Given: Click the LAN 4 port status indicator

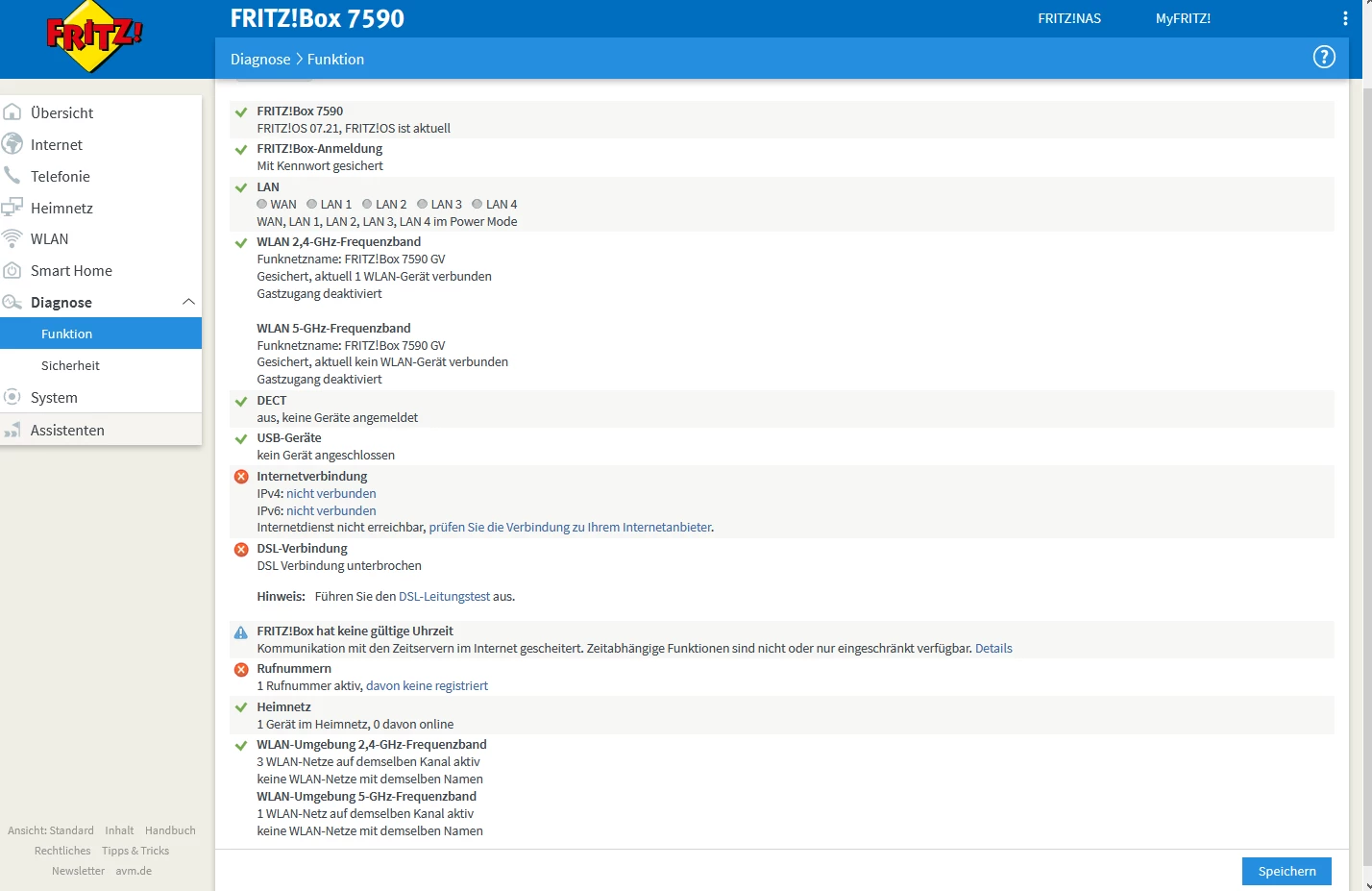Looking at the screenshot, I should [x=478, y=204].
